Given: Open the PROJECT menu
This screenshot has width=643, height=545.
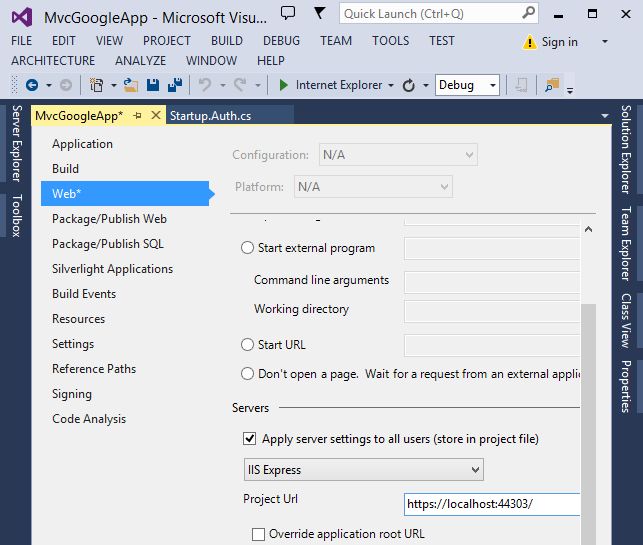Looking at the screenshot, I should 167,41.
